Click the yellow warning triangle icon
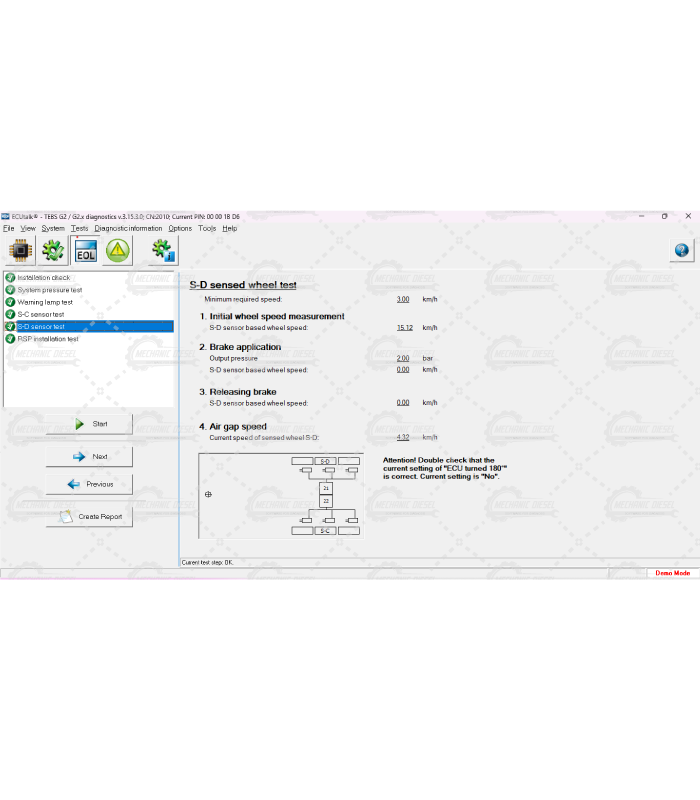 pos(118,251)
